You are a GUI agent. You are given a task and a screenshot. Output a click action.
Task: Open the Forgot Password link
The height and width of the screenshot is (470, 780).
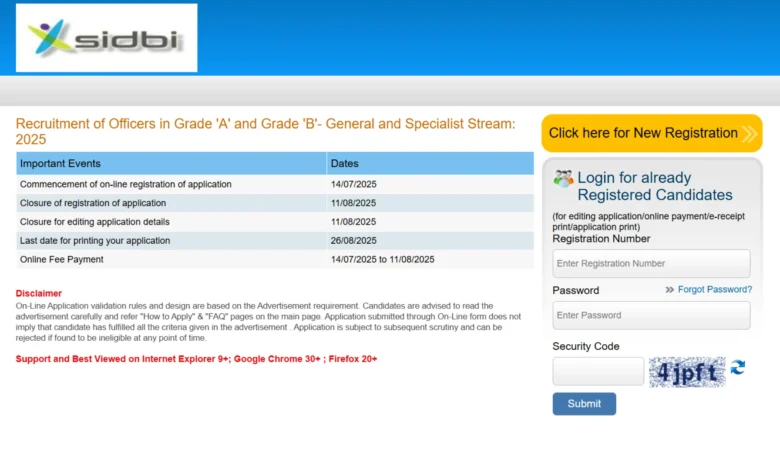[x=715, y=289]
